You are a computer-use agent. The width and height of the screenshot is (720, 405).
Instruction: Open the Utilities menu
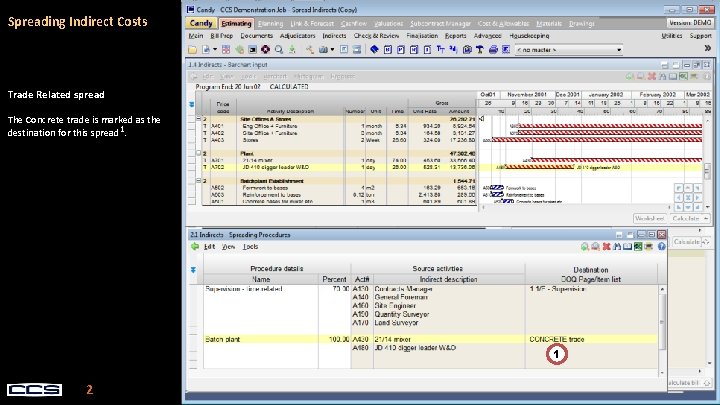[672, 36]
